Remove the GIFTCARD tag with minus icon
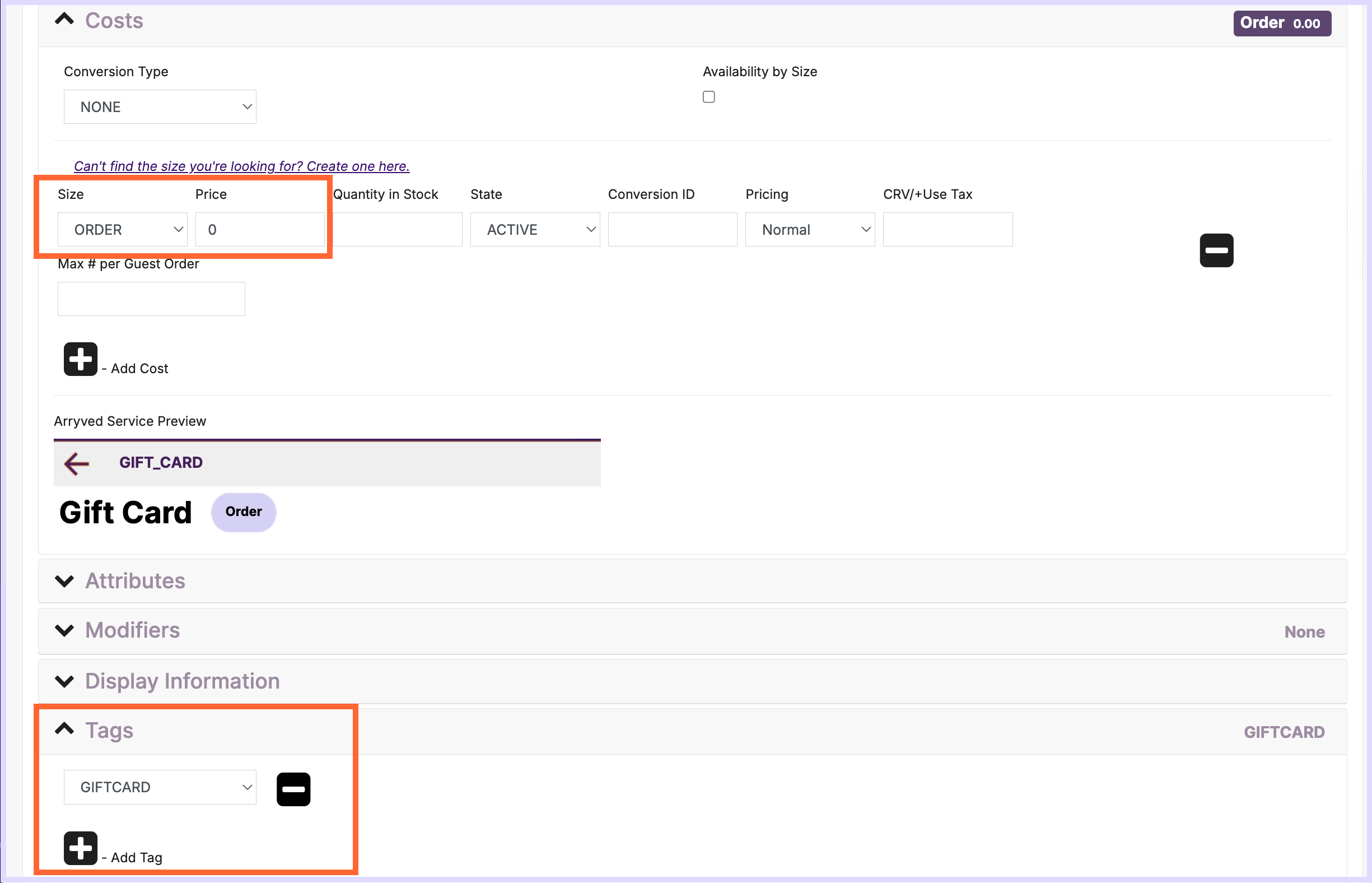1372x883 pixels. [293, 789]
